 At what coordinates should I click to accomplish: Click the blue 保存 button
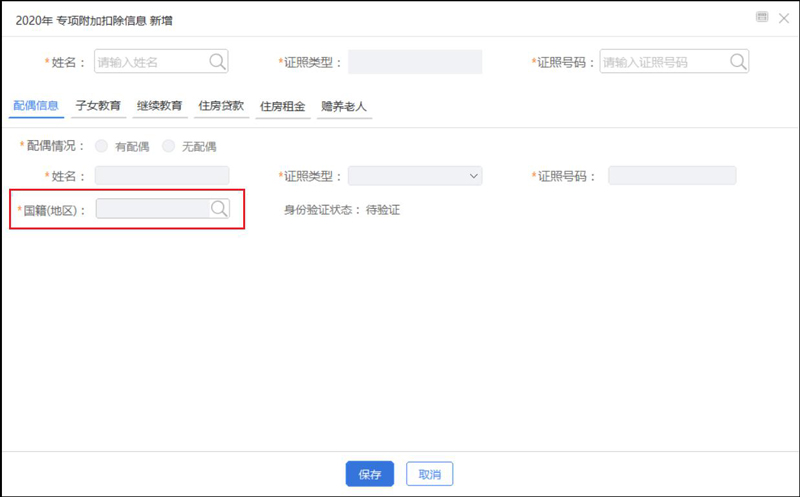click(369, 474)
